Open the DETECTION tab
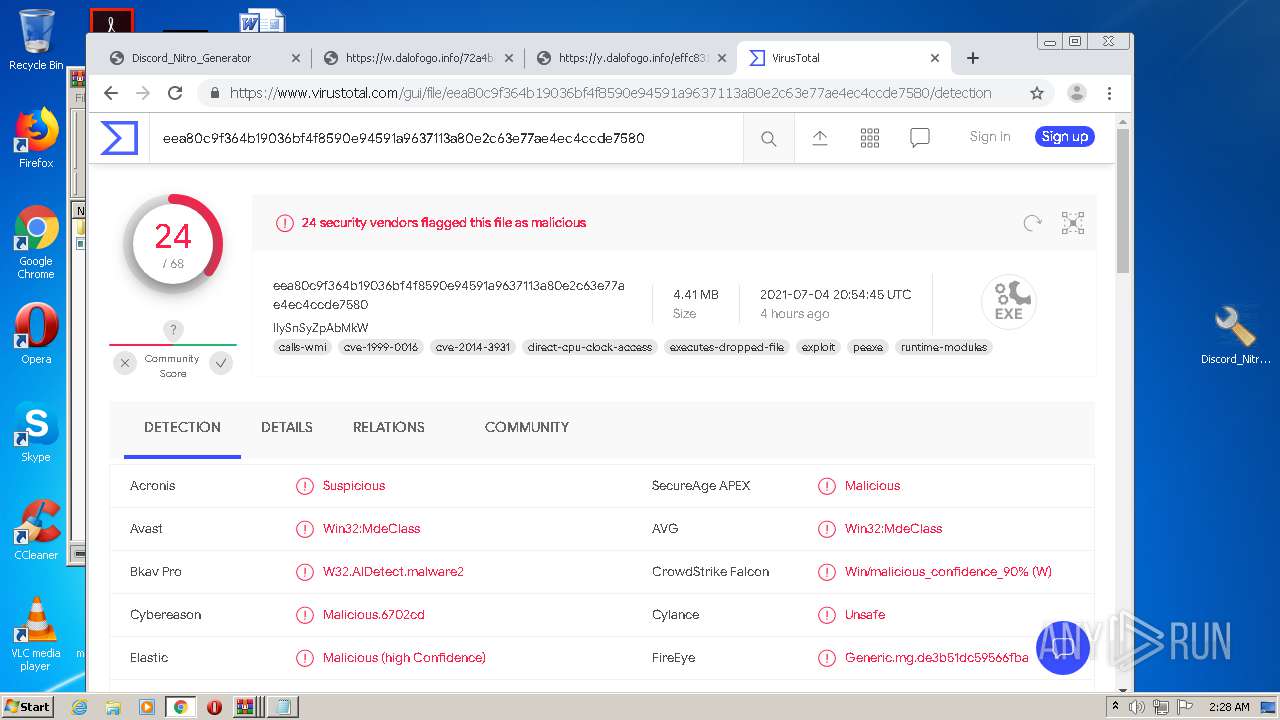 pyautogui.click(x=182, y=427)
